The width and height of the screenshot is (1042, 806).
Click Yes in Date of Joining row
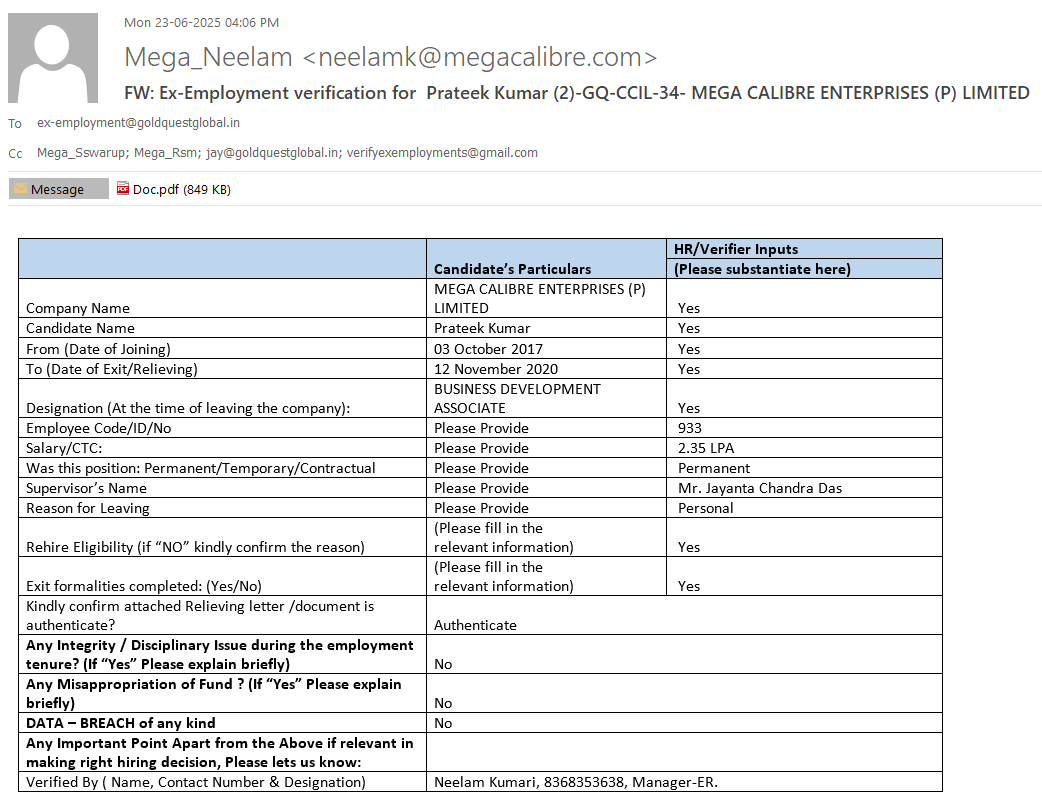coord(688,349)
